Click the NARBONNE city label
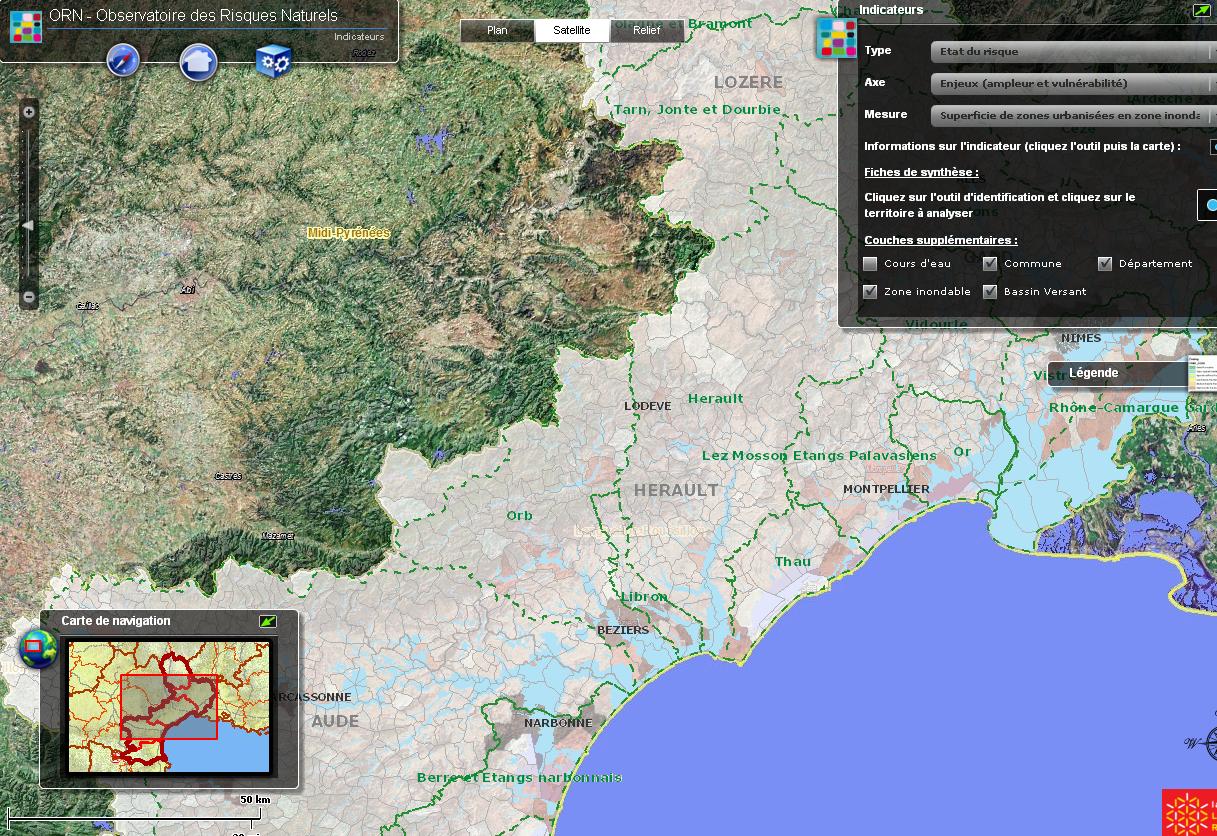1217x836 pixels. coord(558,723)
